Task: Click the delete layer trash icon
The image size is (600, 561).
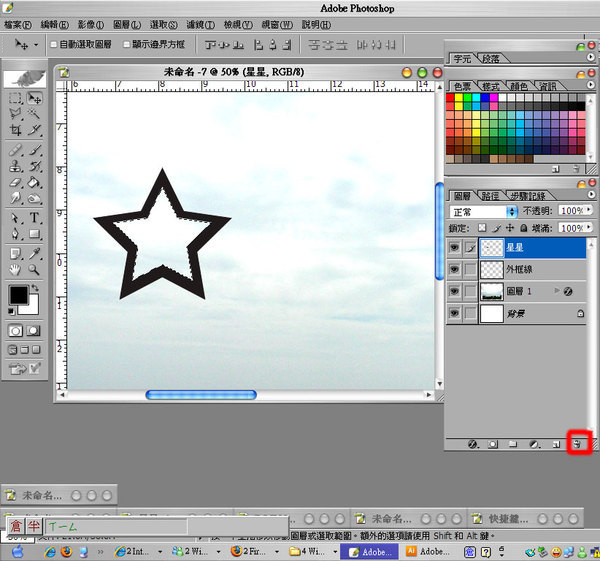Action: point(577,443)
